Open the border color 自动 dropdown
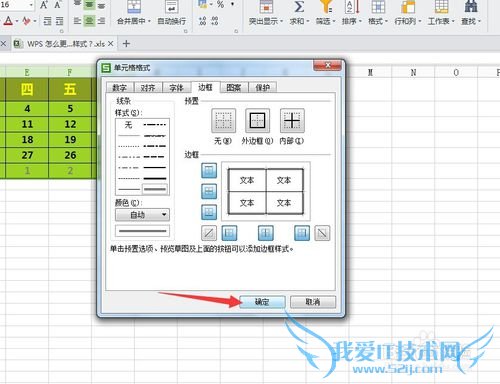500x384 pixels. 142,215
